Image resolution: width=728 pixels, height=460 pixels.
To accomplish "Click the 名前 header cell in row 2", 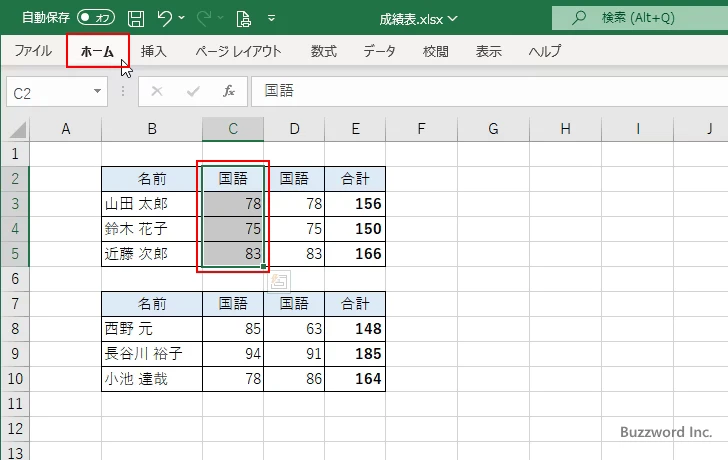I will pyautogui.click(x=152, y=179).
